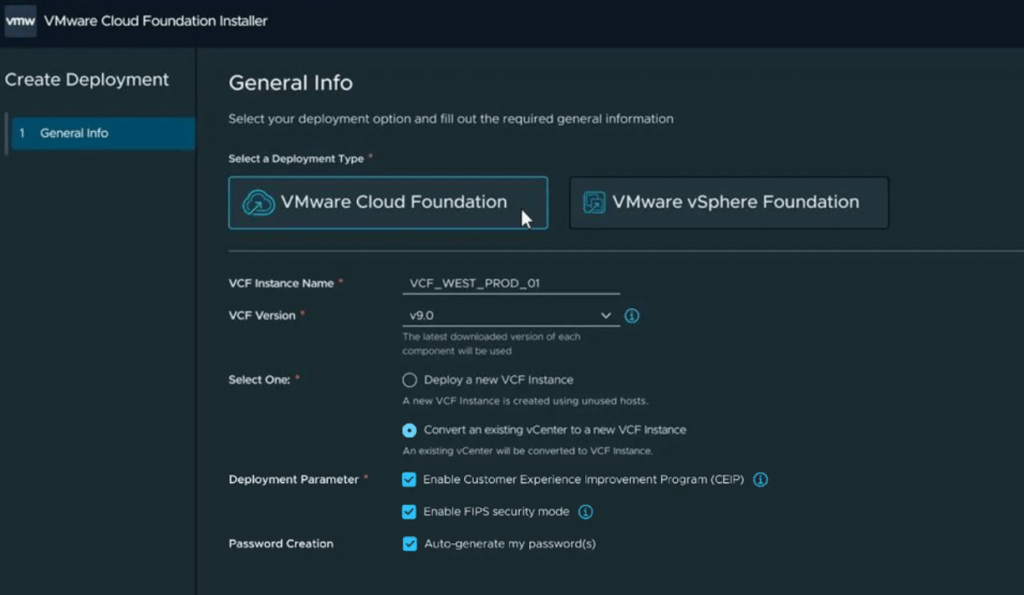Image resolution: width=1024 pixels, height=595 pixels.
Task: Choose VMware vSphere Foundation deployment type
Action: [729, 203]
